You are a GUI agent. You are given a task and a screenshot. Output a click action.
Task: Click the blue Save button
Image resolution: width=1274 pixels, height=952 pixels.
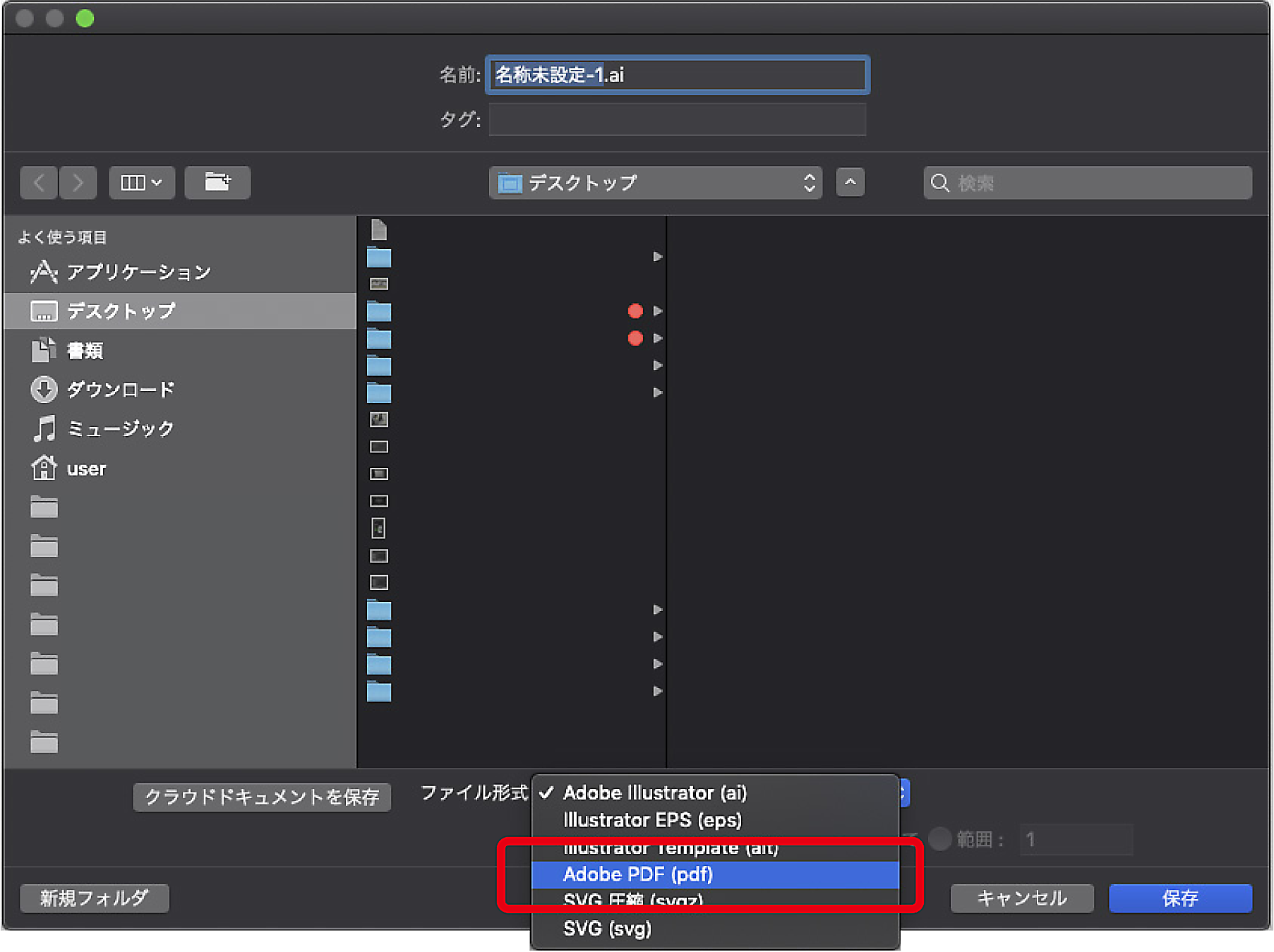1179,898
